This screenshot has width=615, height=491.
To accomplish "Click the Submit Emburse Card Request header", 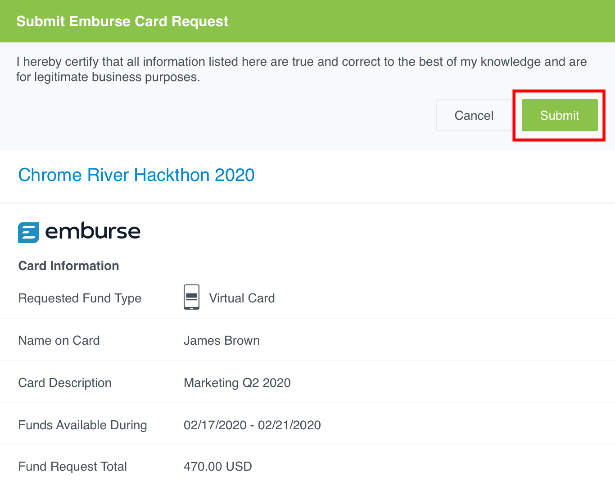I will click(123, 21).
